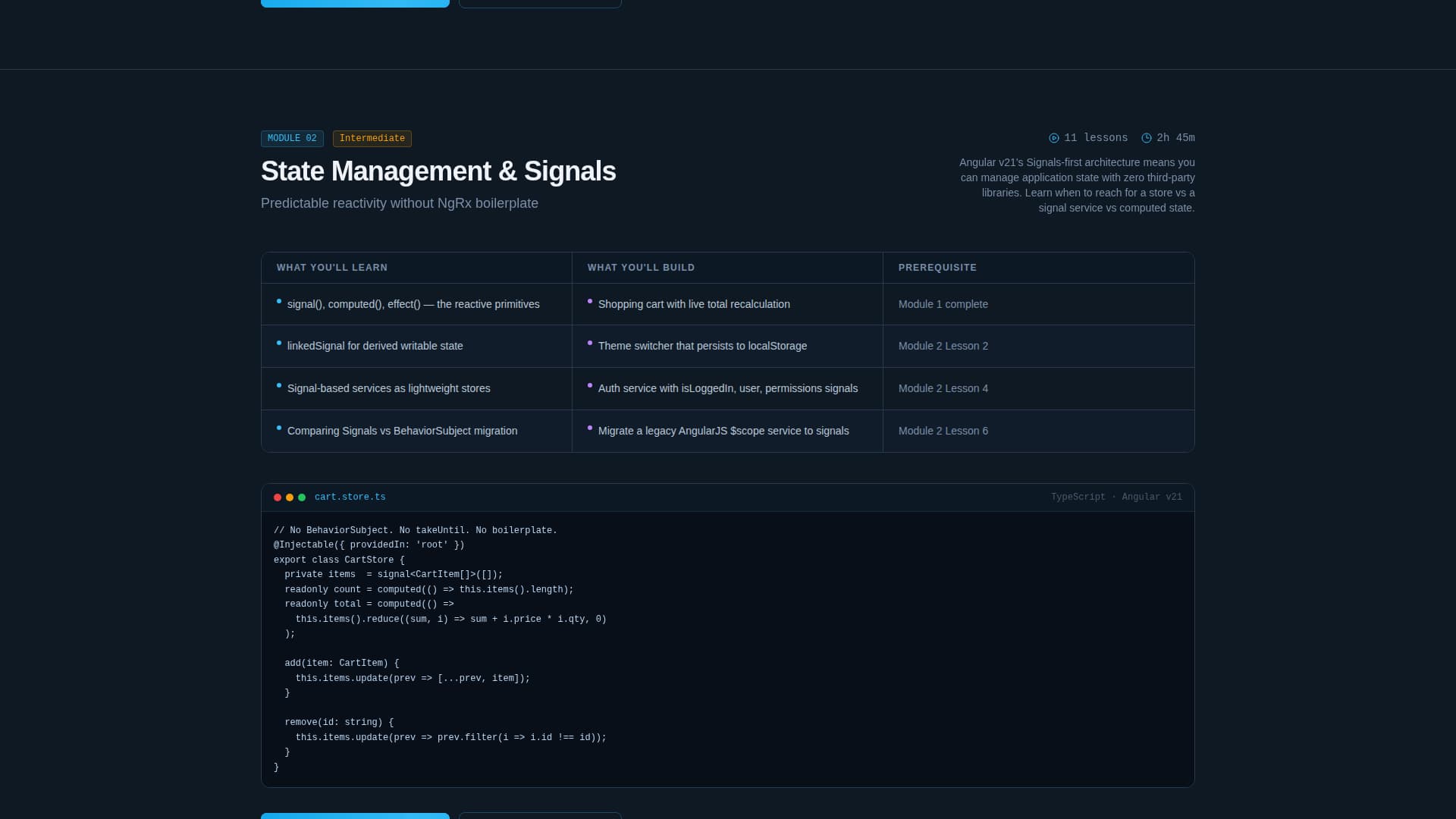Image resolution: width=1456 pixels, height=819 pixels.
Task: Click the duration clock icon
Action: (x=1146, y=138)
